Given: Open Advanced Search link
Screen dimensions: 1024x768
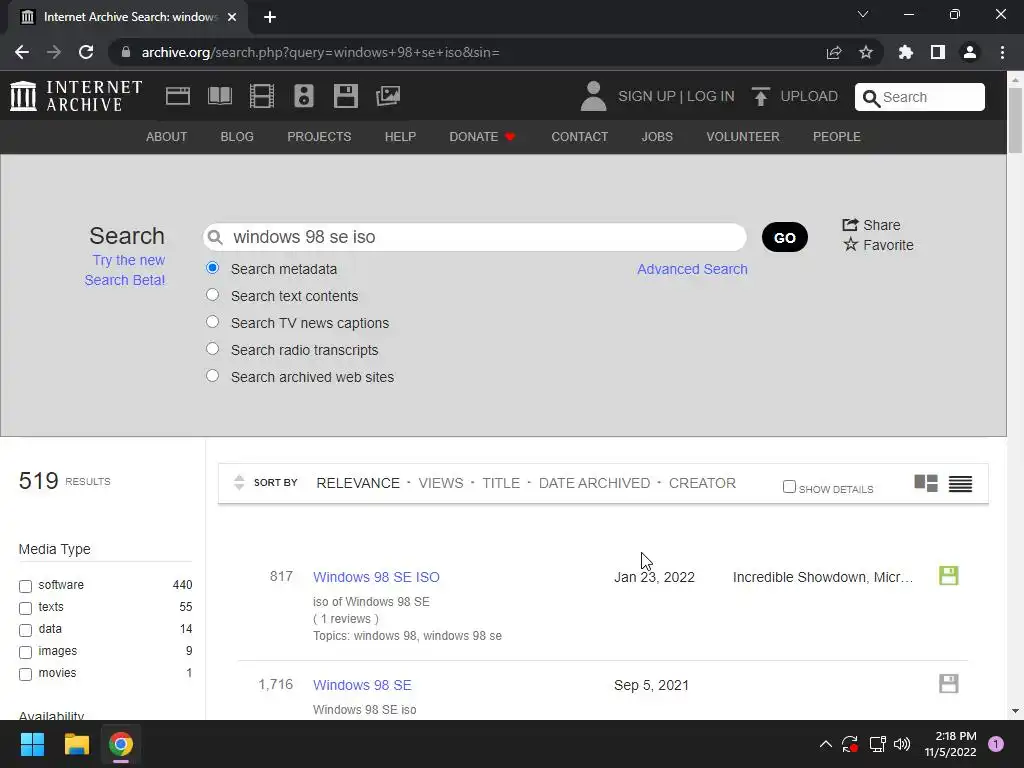Looking at the screenshot, I should (x=692, y=269).
